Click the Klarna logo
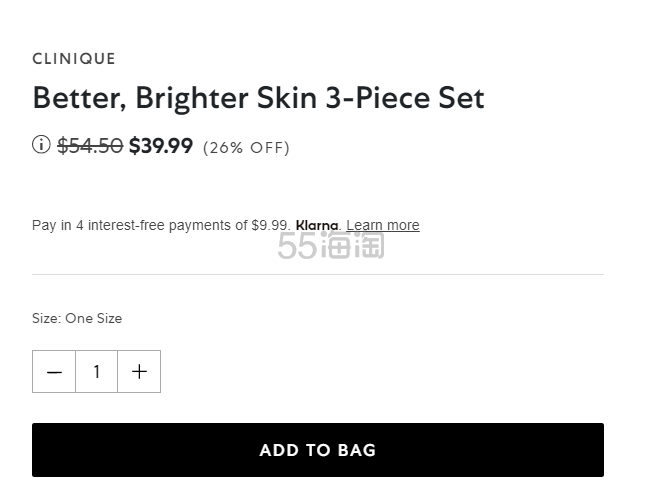 click(x=317, y=225)
